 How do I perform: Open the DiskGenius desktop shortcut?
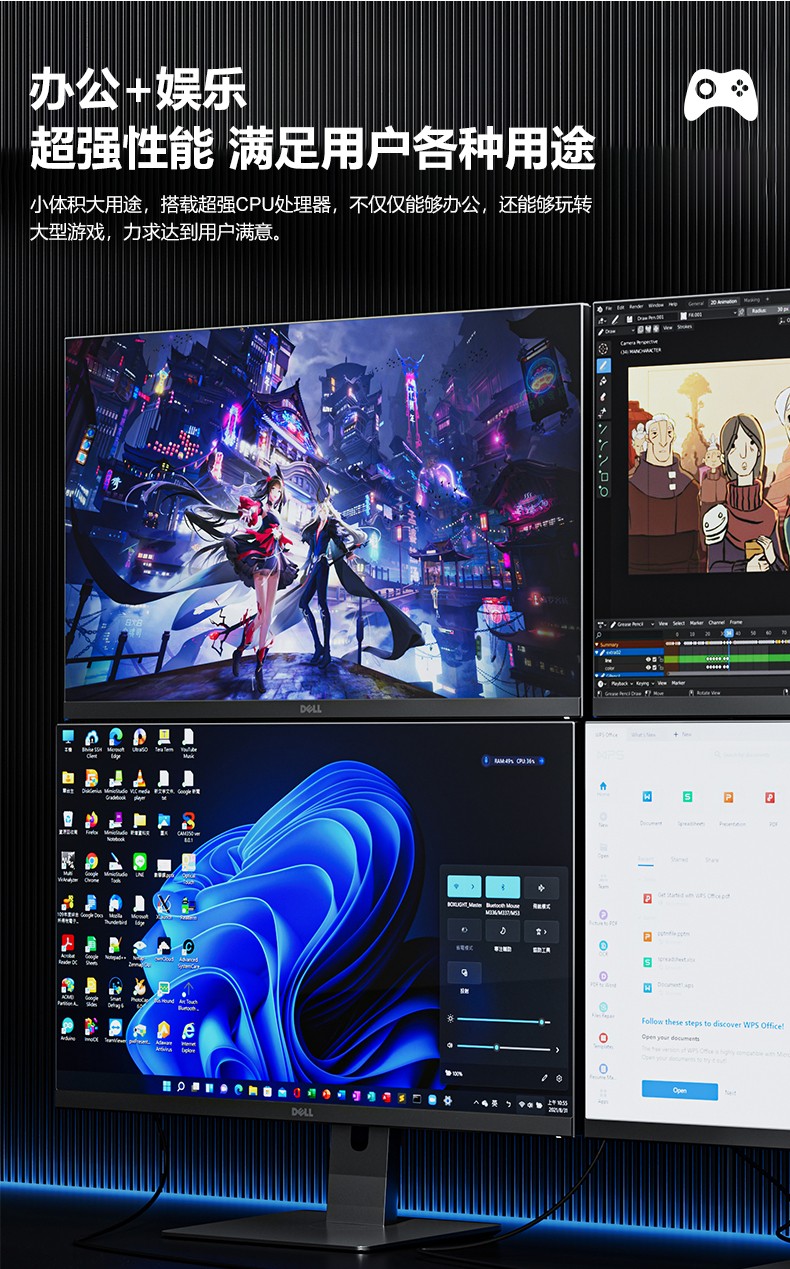click(91, 781)
